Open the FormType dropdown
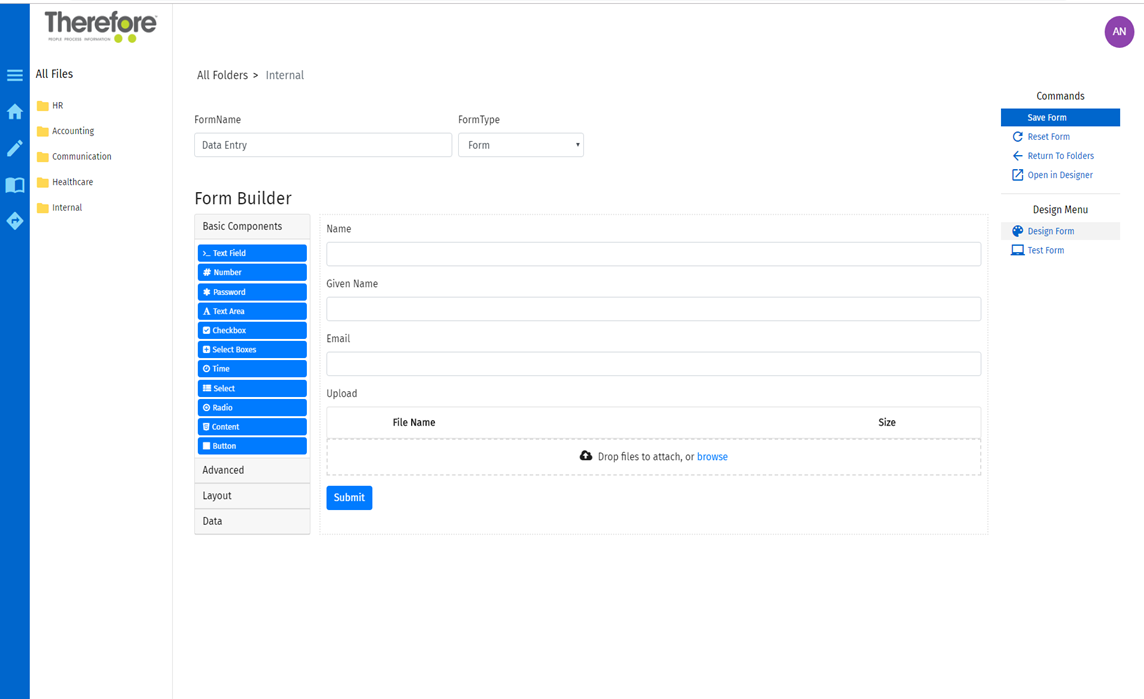This screenshot has height=699, width=1144. pyautogui.click(x=520, y=144)
